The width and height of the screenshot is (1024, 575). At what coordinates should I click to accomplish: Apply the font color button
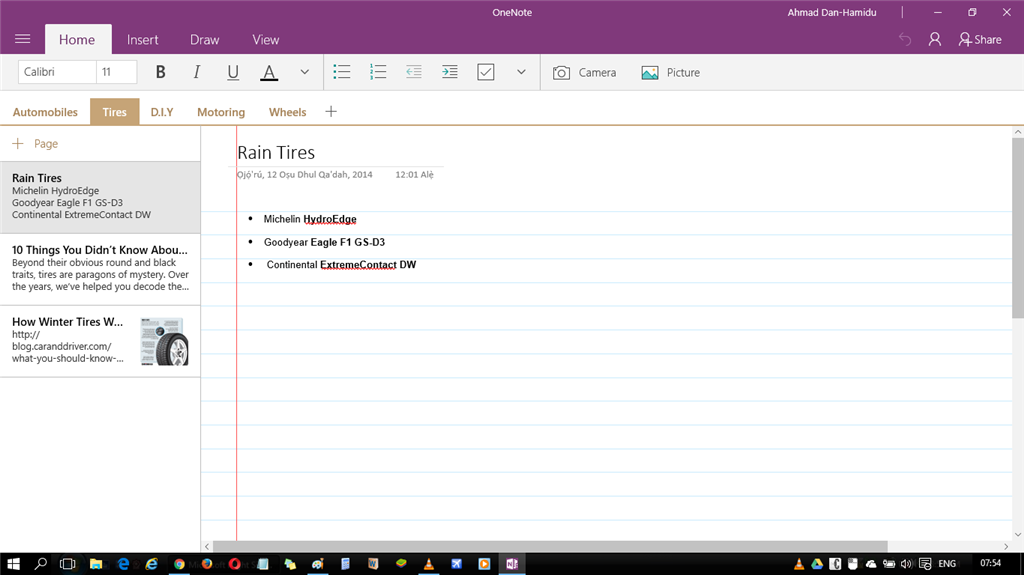point(268,72)
